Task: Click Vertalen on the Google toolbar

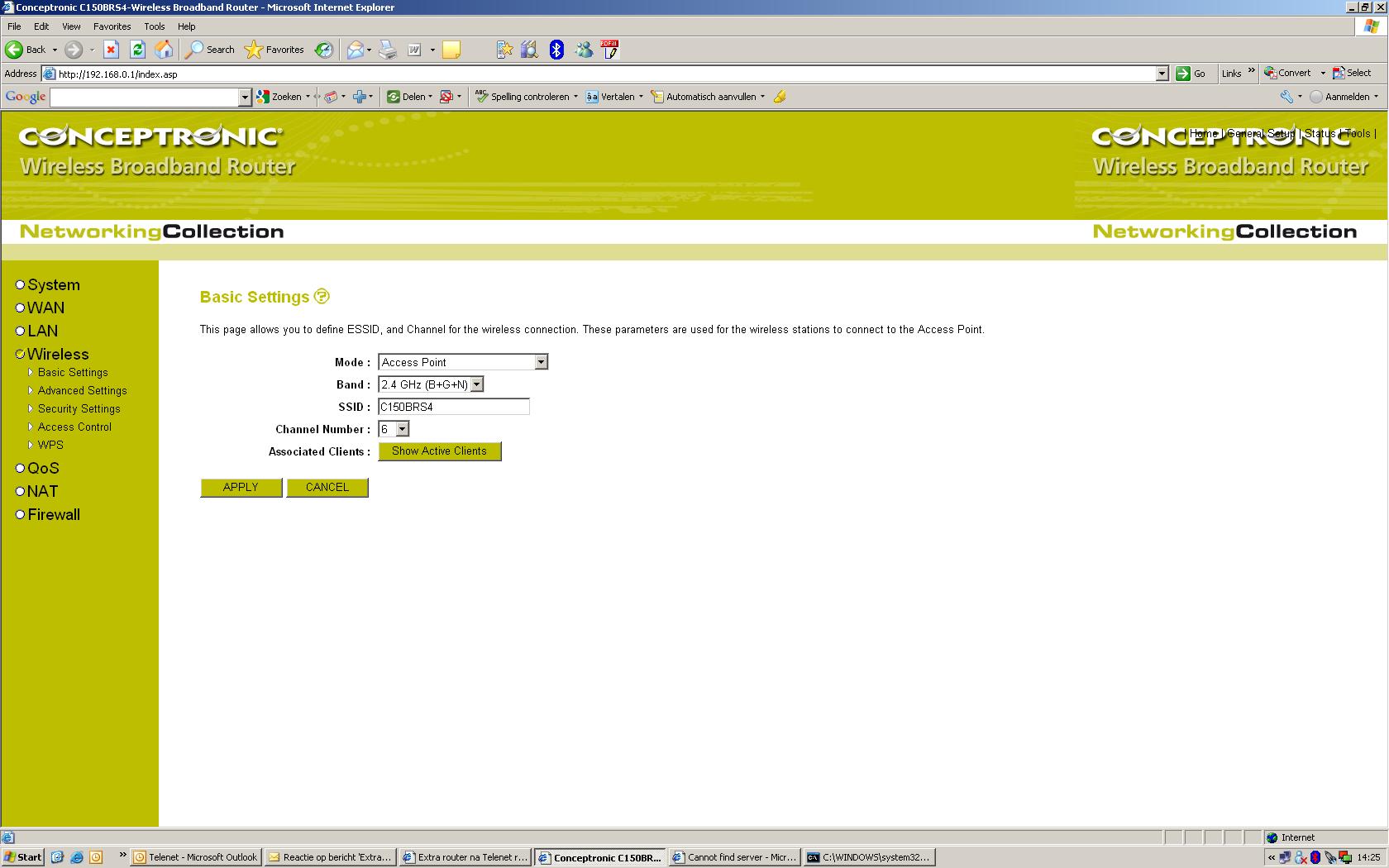Action: tap(610, 97)
